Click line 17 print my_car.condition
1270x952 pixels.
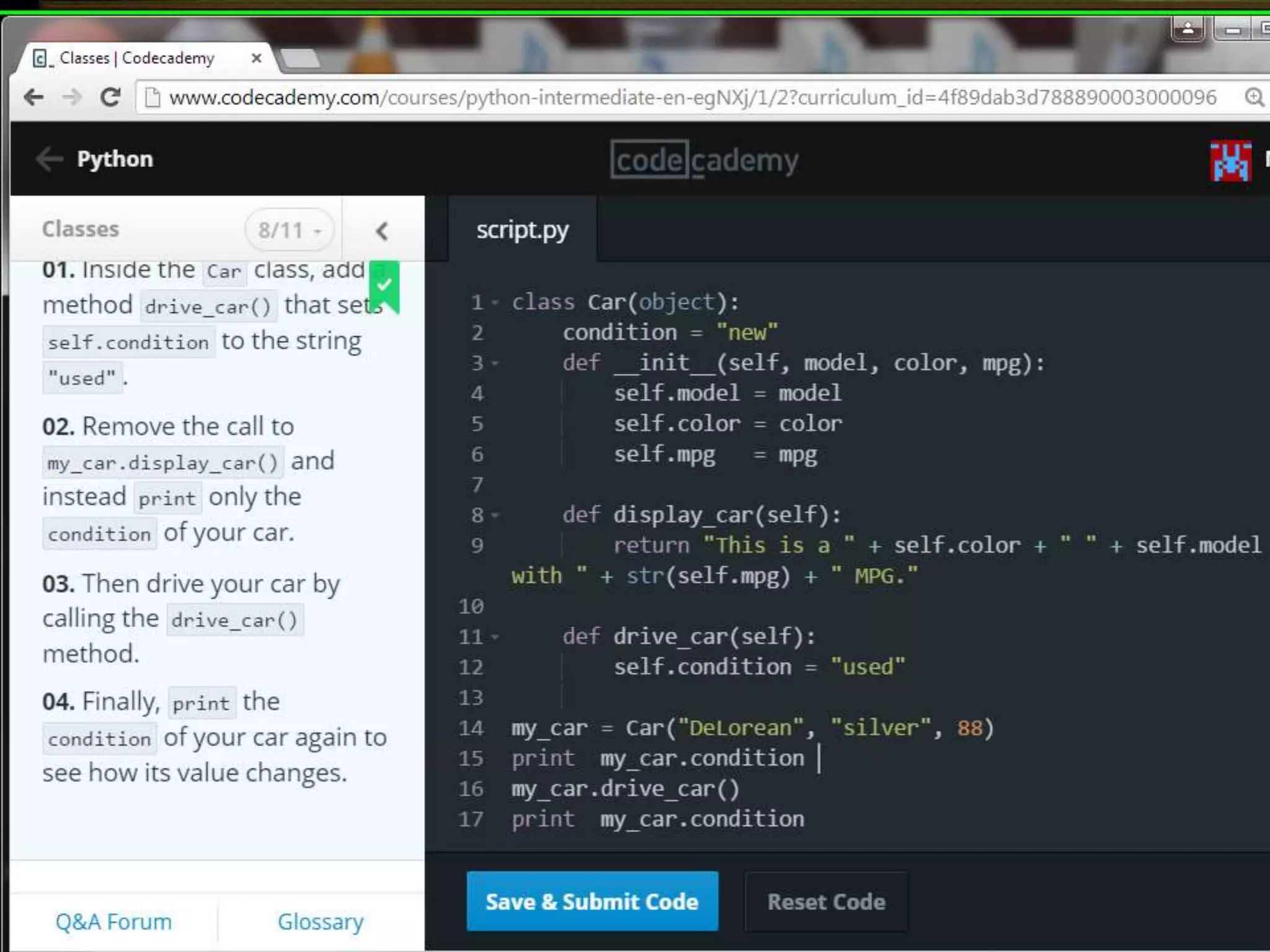[657, 819]
